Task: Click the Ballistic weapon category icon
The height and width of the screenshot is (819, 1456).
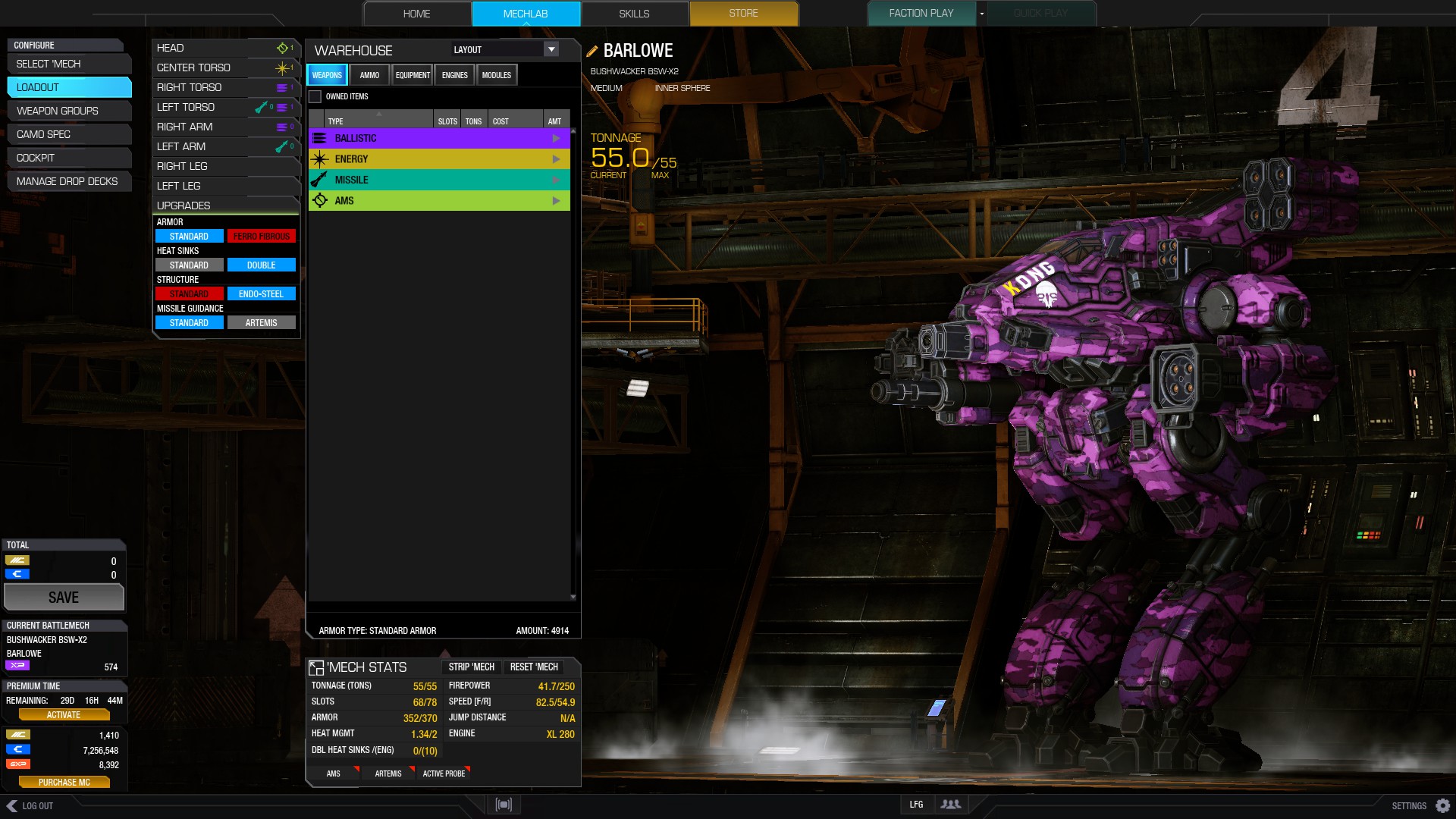Action: (x=320, y=138)
